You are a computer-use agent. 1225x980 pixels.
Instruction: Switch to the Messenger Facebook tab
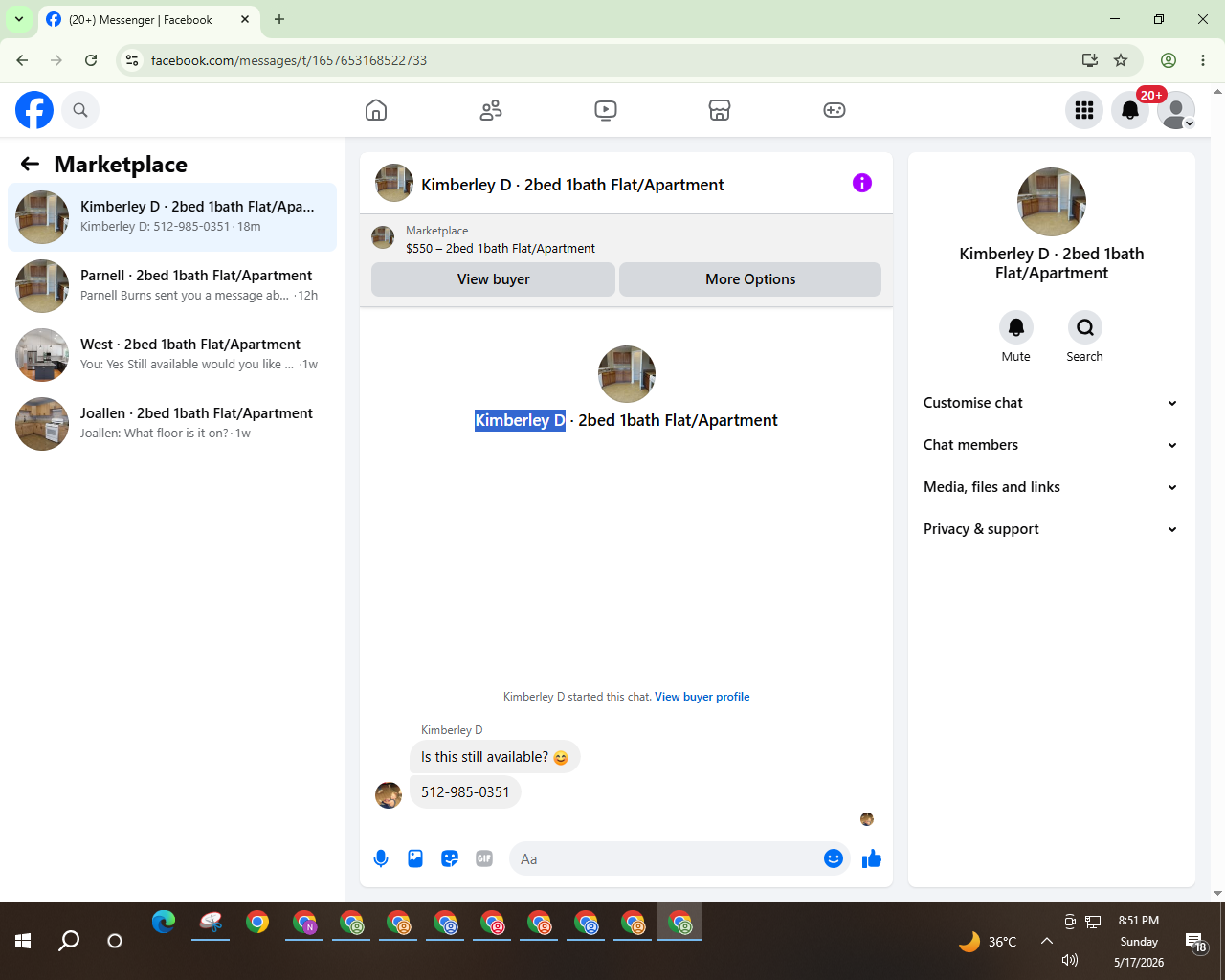[x=140, y=19]
